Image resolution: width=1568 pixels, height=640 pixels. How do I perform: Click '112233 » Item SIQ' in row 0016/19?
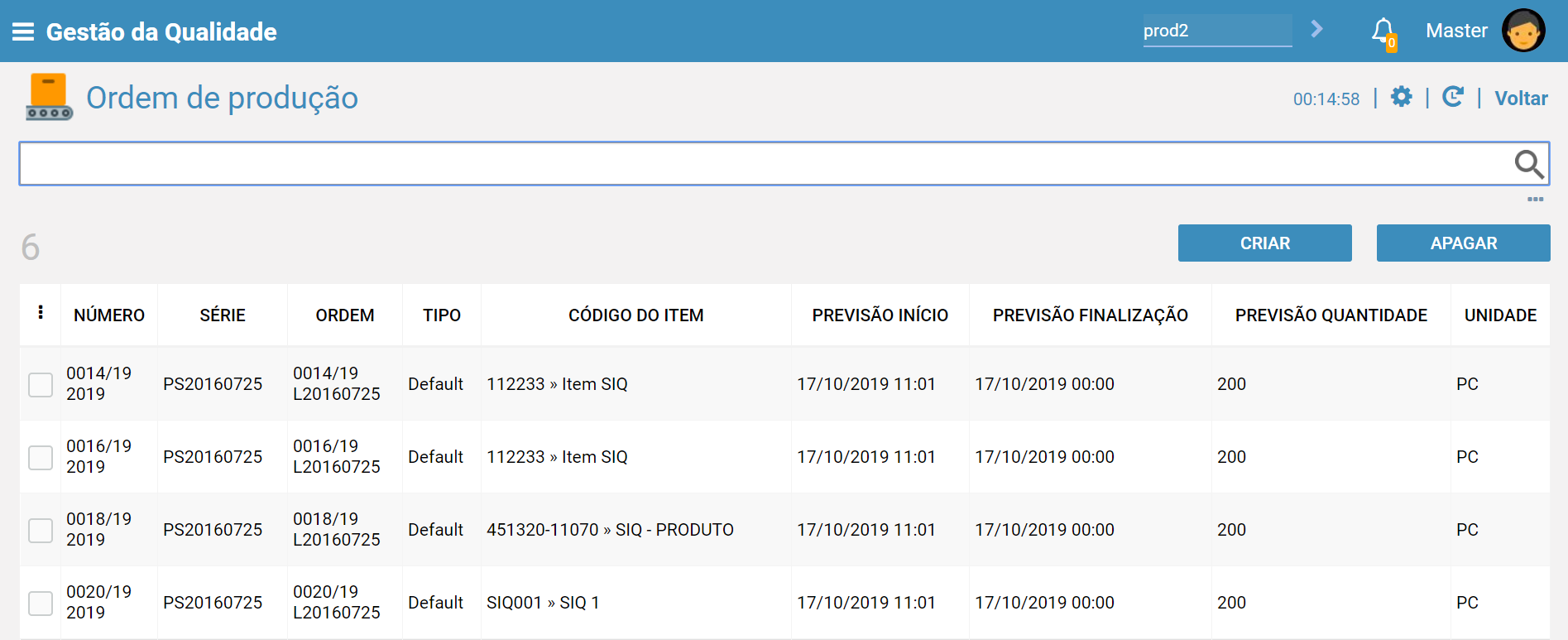[x=557, y=457]
